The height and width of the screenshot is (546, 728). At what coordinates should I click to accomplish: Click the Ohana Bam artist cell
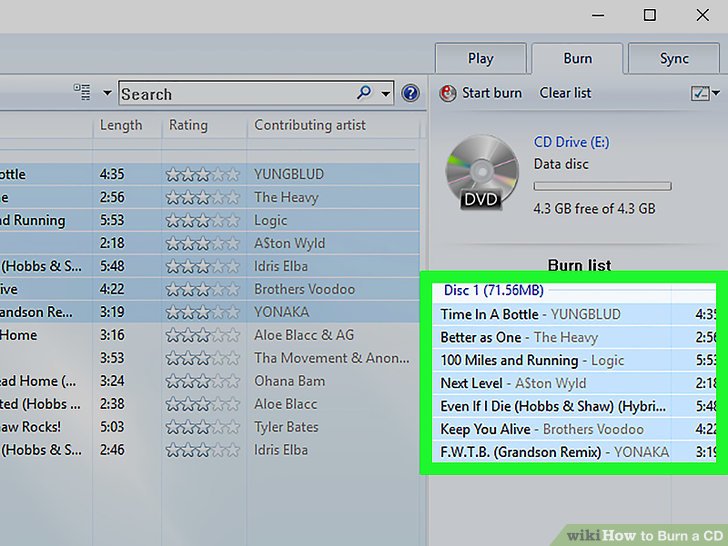[x=289, y=381]
